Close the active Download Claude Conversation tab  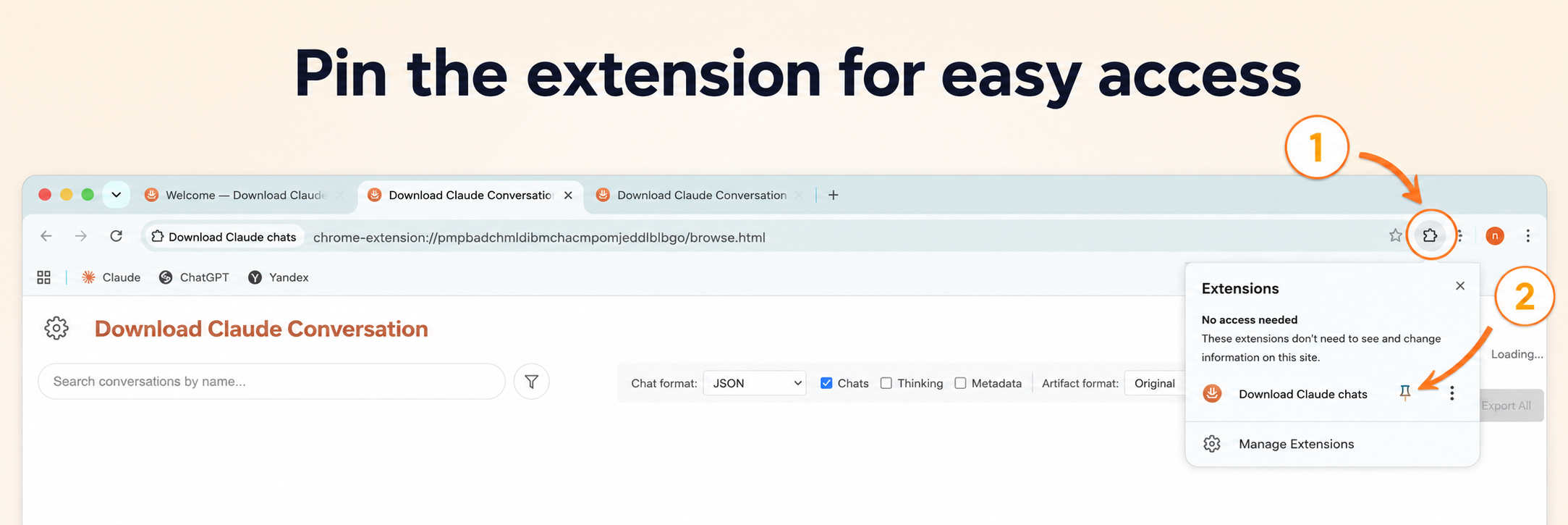(x=568, y=195)
